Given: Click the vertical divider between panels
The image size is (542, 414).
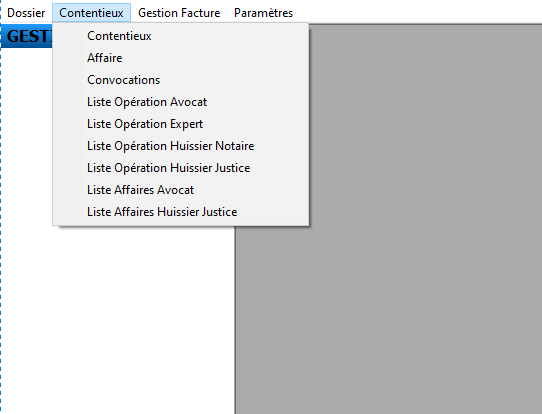Looking at the screenshot, I should coord(235,320).
